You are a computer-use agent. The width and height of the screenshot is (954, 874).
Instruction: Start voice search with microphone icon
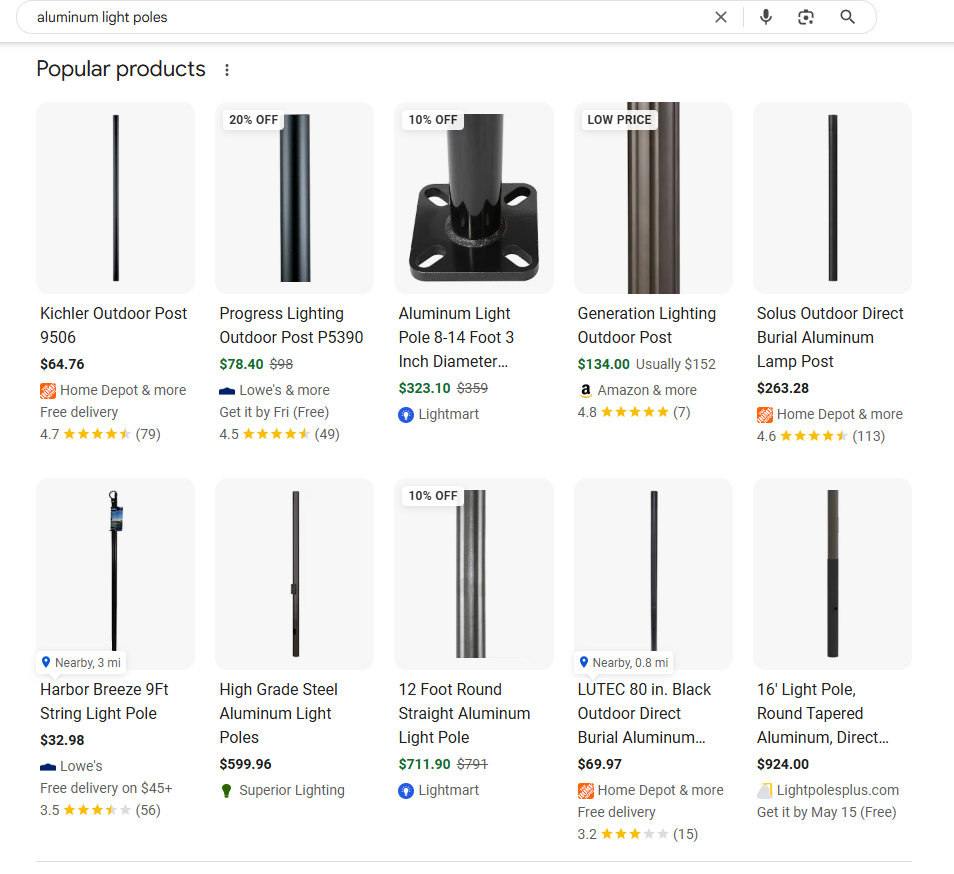pyautogui.click(x=765, y=17)
